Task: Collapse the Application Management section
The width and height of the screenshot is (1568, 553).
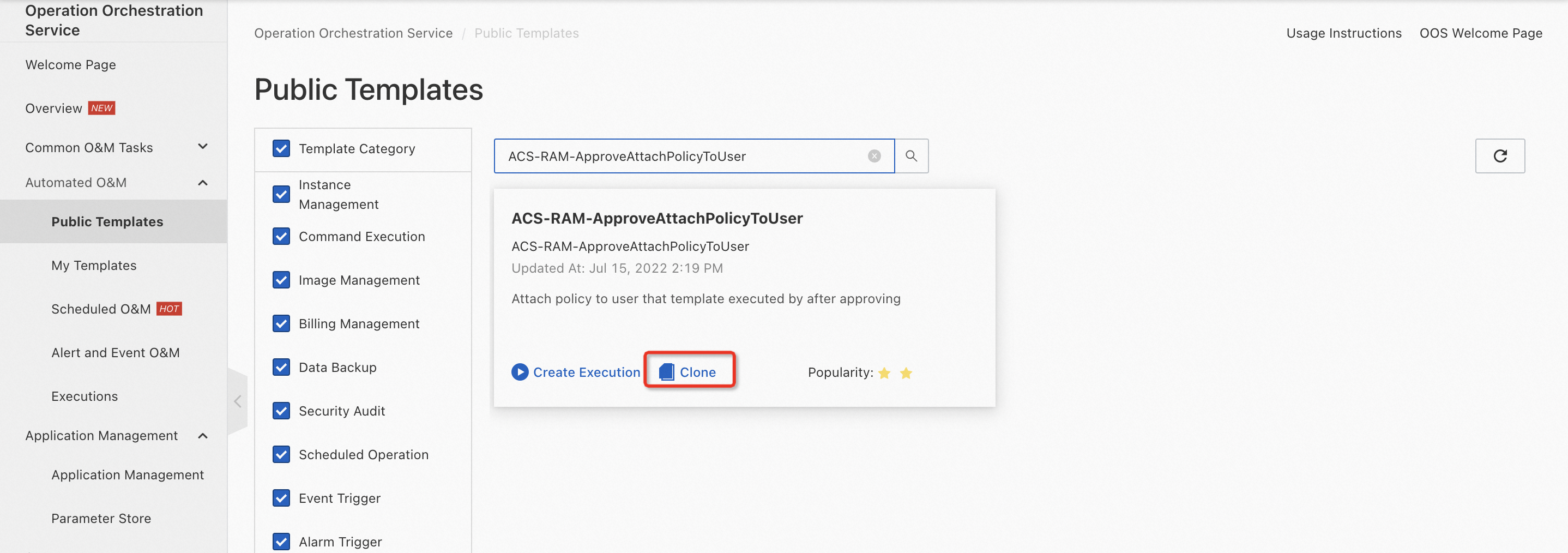Action: [203, 435]
